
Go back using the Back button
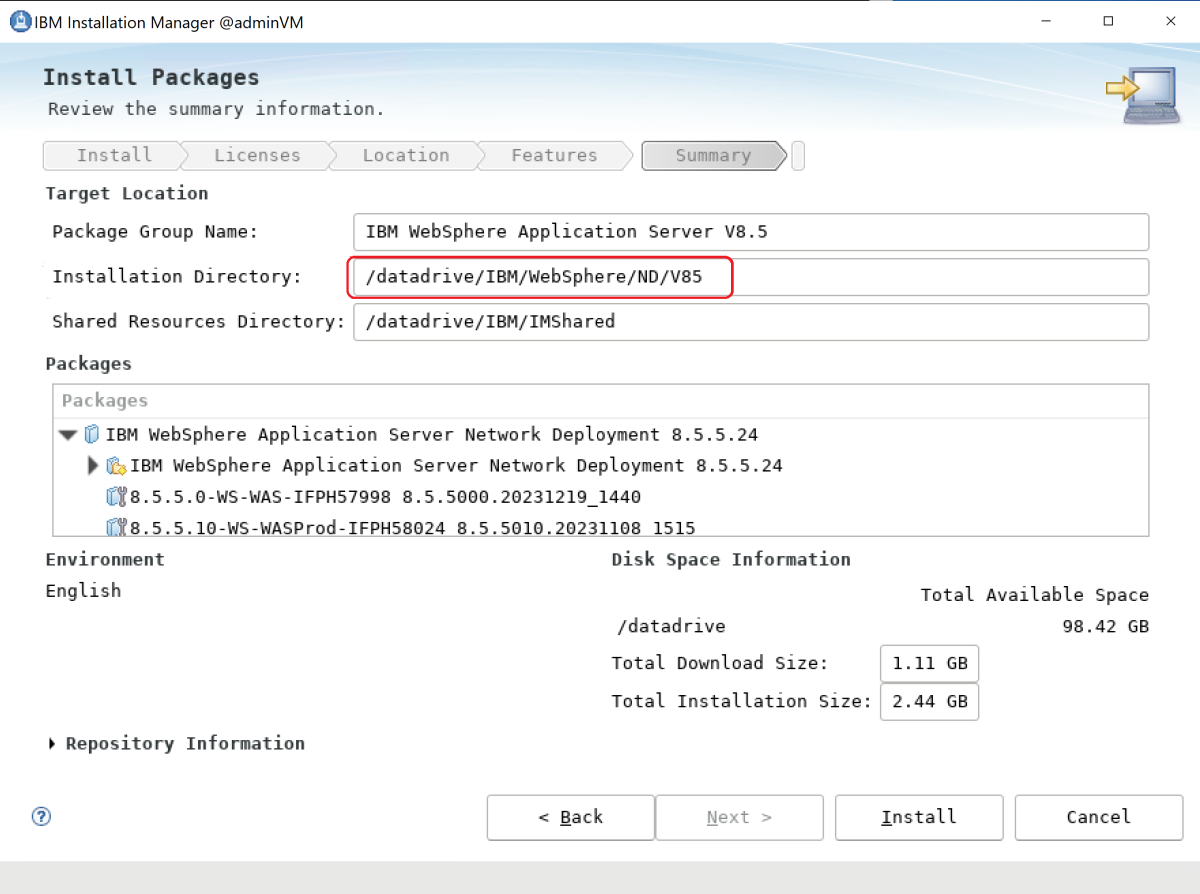[570, 817]
